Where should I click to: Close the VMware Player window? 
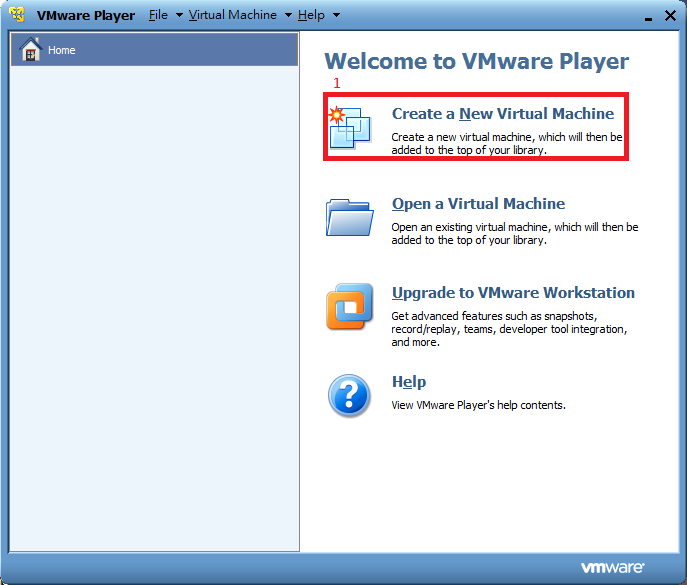tap(670, 16)
